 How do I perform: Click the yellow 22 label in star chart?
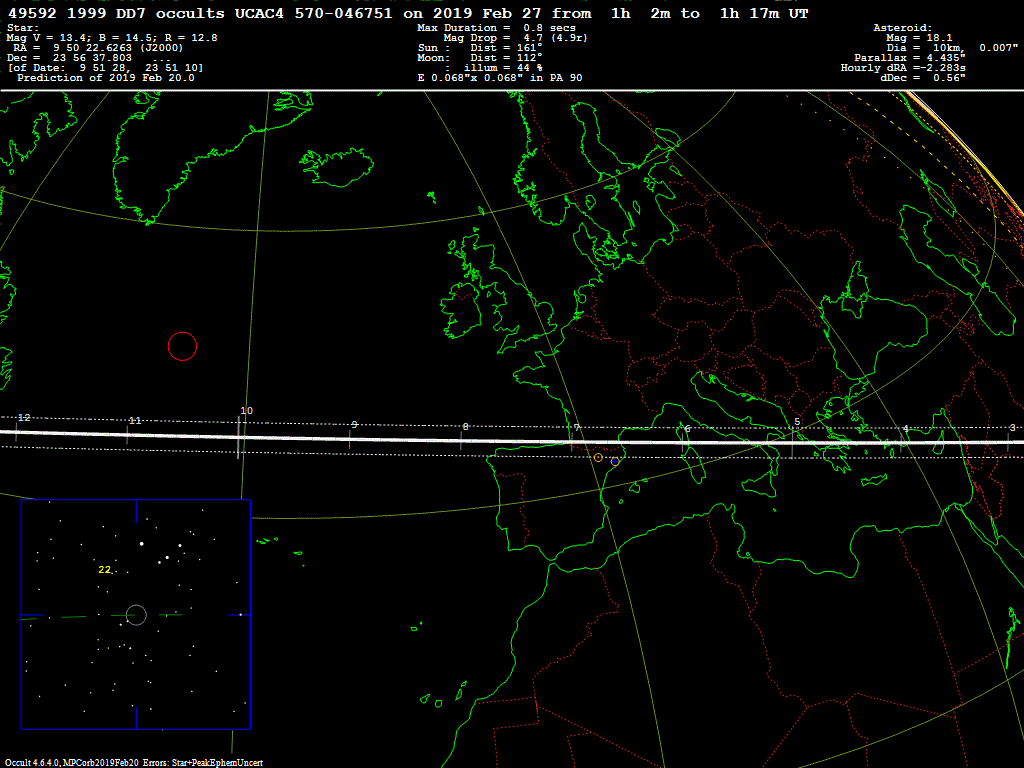[x=104, y=569]
